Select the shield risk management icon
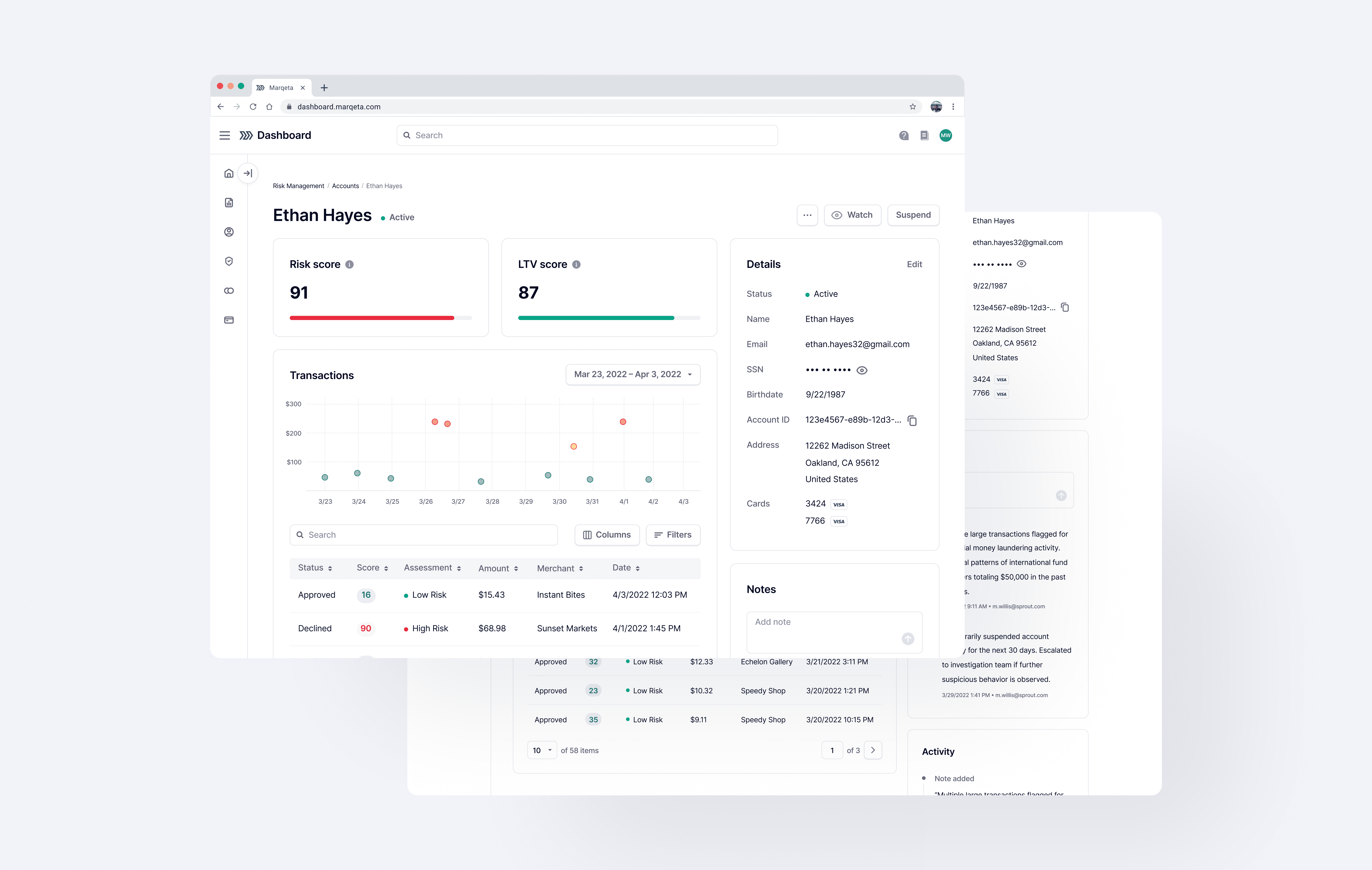This screenshot has height=870, width=1372. pyautogui.click(x=229, y=261)
